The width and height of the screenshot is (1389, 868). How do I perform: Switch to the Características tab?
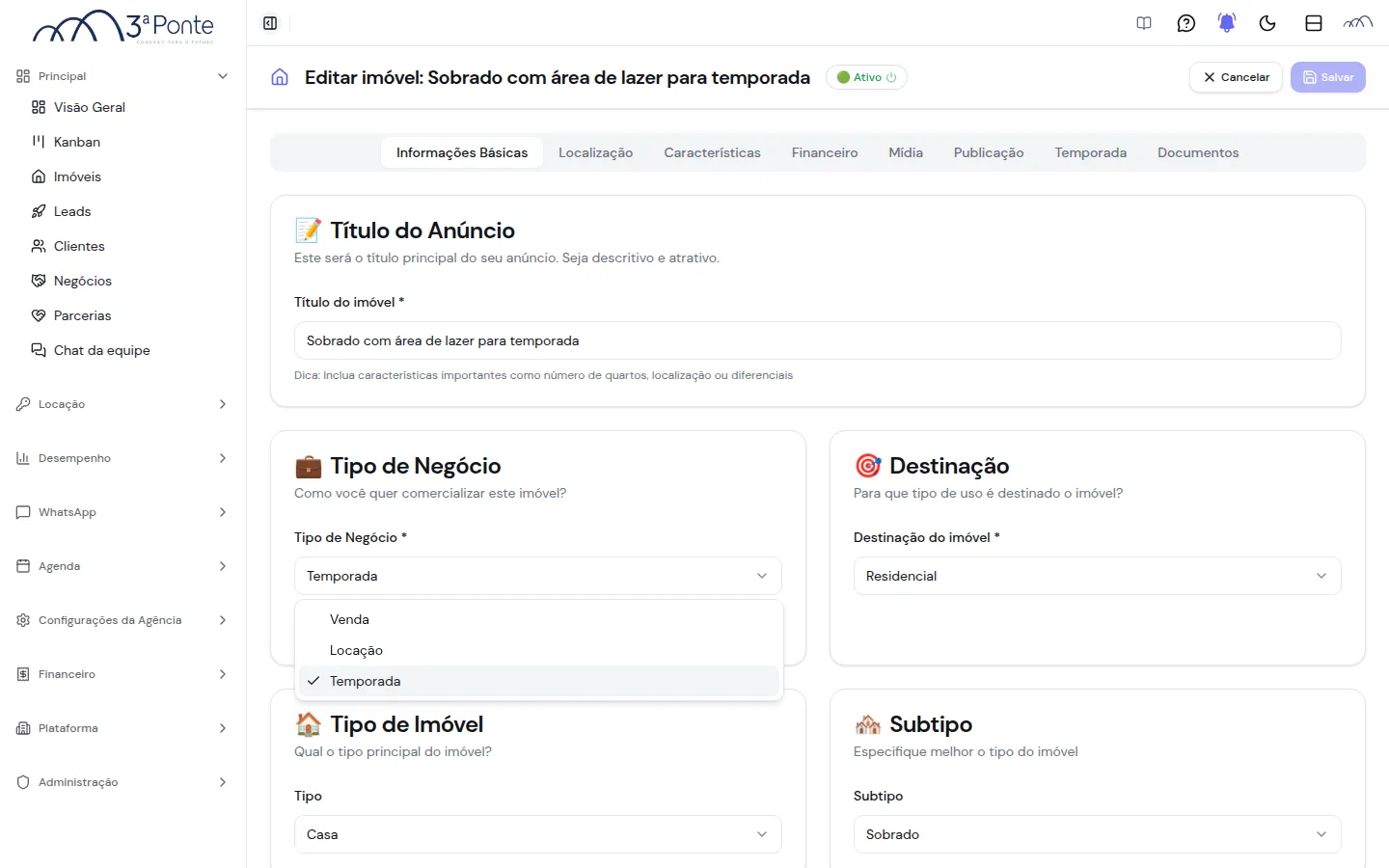pos(712,152)
